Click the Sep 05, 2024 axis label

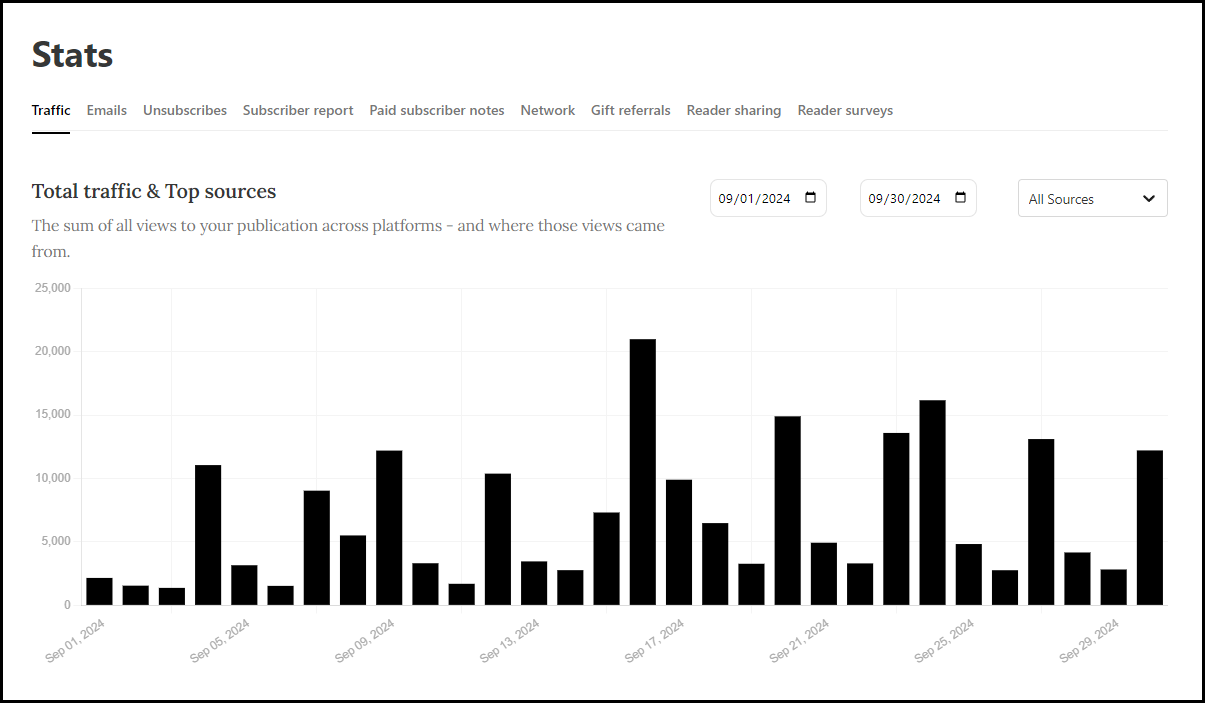pos(221,640)
